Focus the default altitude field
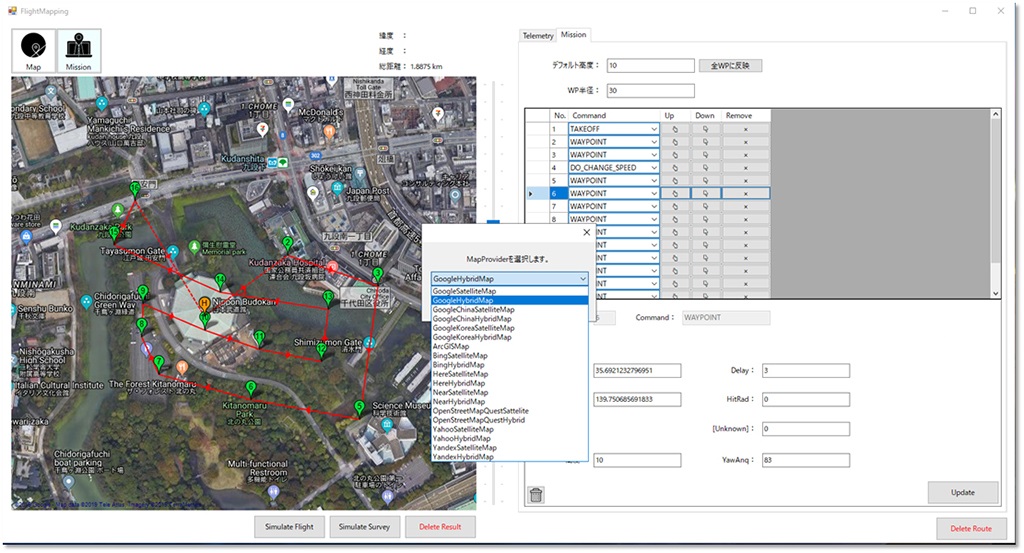Viewport: 1024px width, 553px height. coord(650,65)
